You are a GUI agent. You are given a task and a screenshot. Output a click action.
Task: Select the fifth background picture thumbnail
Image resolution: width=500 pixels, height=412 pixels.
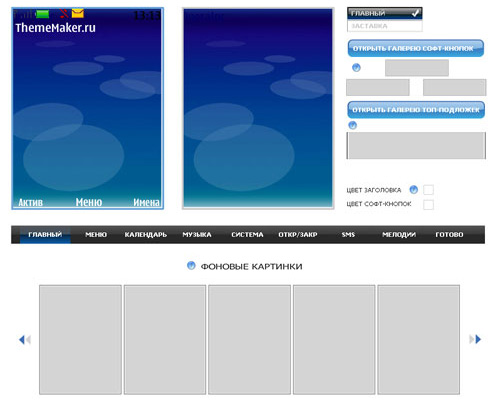[419, 340]
